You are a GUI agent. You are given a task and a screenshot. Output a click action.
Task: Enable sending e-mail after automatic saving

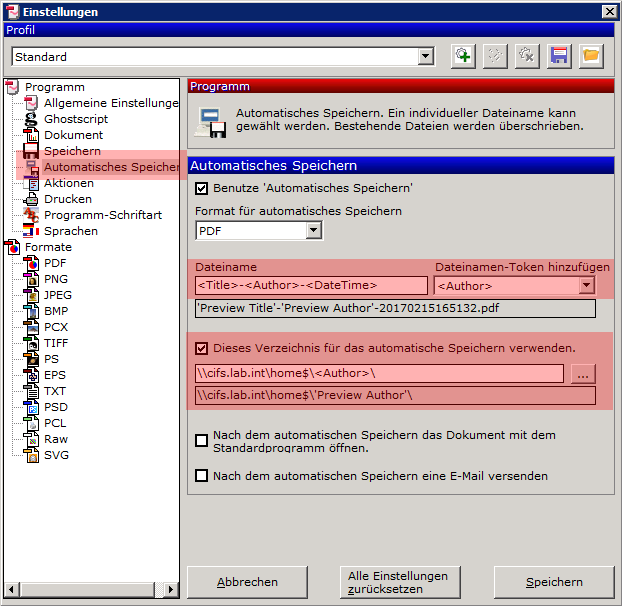coord(202,476)
